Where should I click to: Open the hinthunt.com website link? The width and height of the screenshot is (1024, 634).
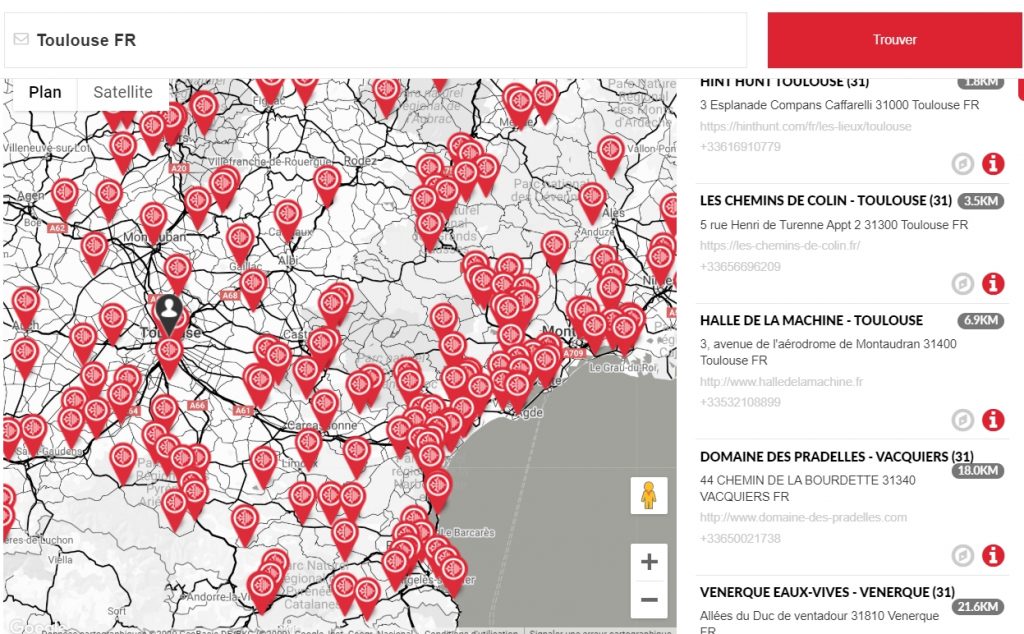pos(805,126)
